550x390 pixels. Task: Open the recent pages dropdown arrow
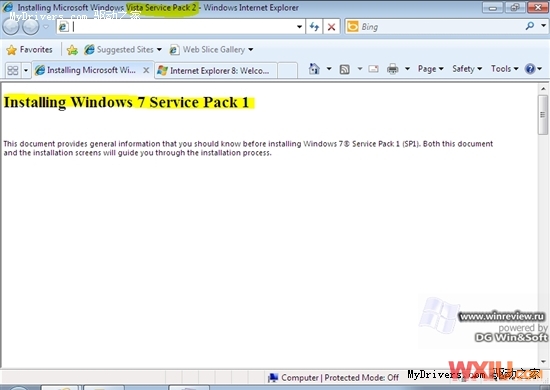coord(46,27)
